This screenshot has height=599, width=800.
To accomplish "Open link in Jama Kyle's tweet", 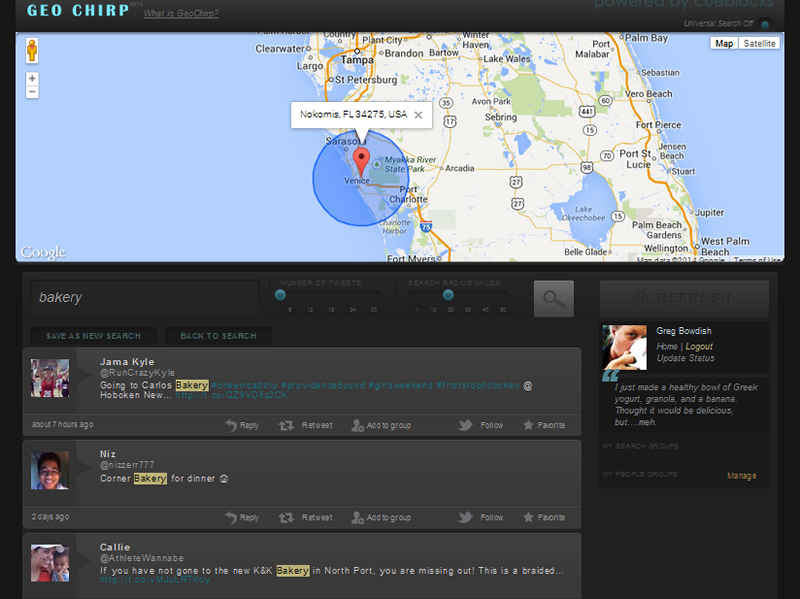I will pyautogui.click(x=232, y=395).
